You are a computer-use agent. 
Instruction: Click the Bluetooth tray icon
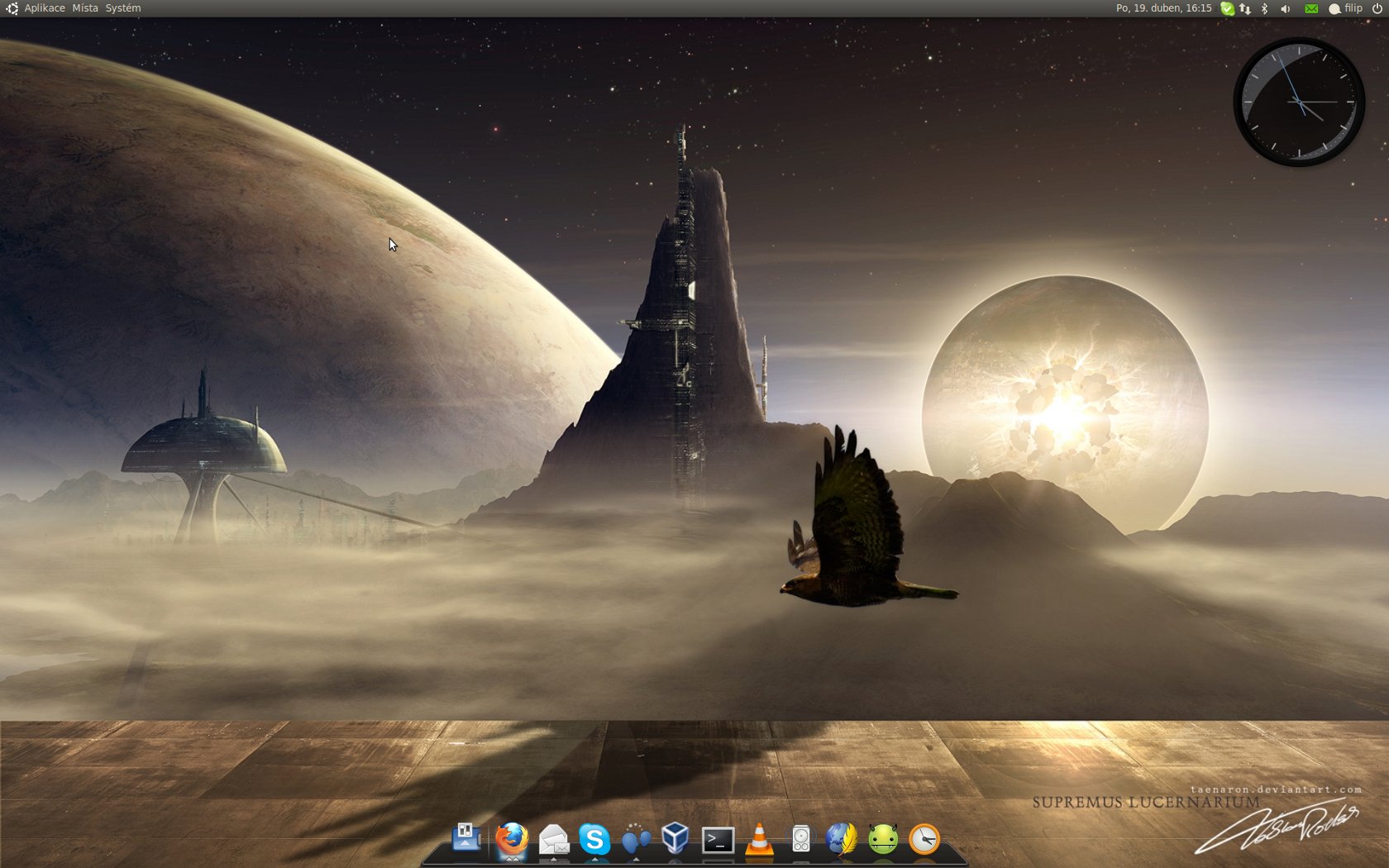(x=1264, y=8)
